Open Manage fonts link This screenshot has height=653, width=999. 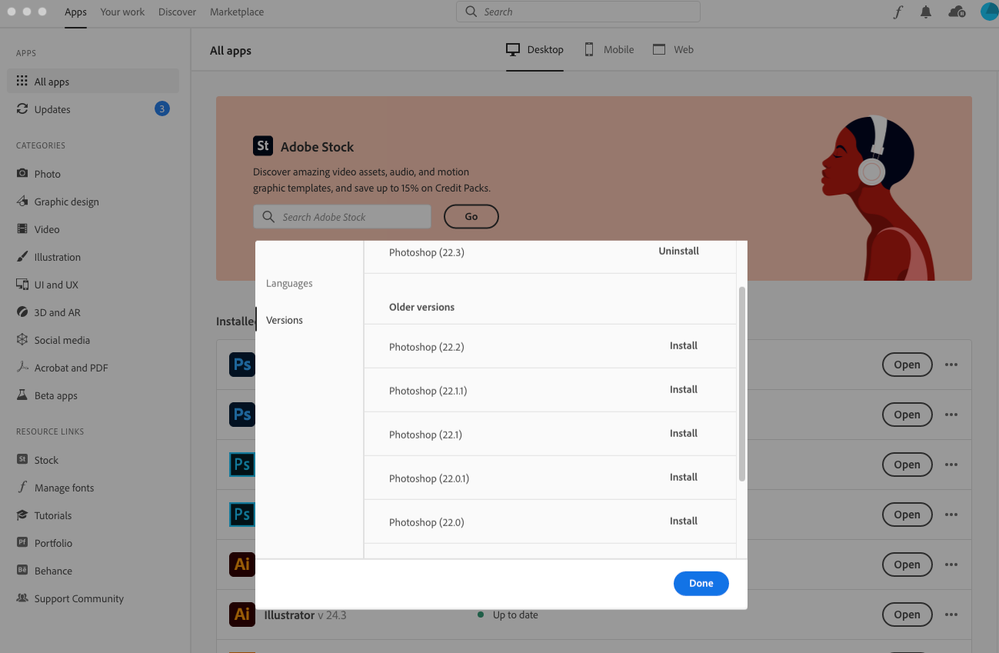(x=55, y=487)
